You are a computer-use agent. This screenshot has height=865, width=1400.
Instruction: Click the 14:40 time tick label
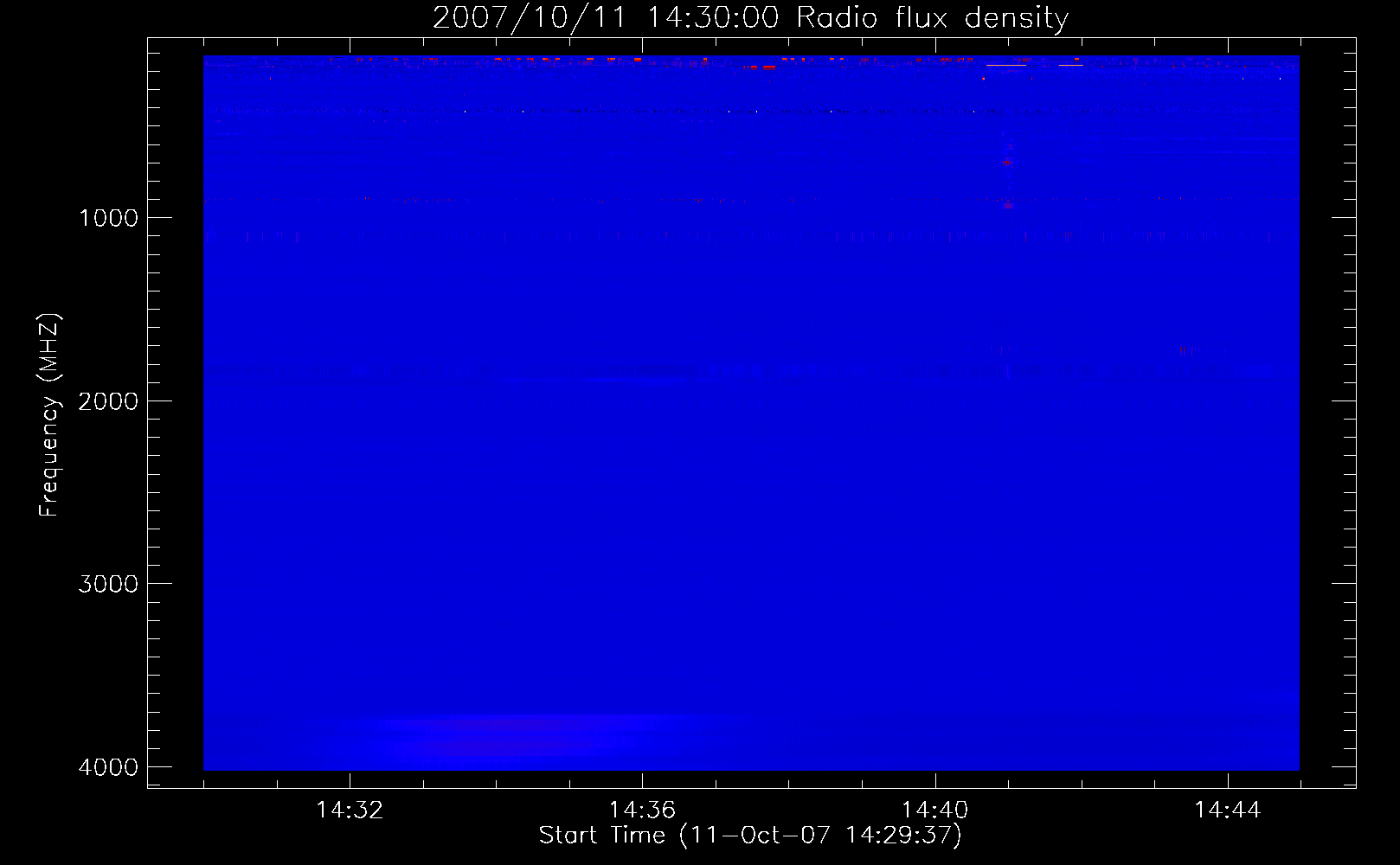[x=934, y=811]
